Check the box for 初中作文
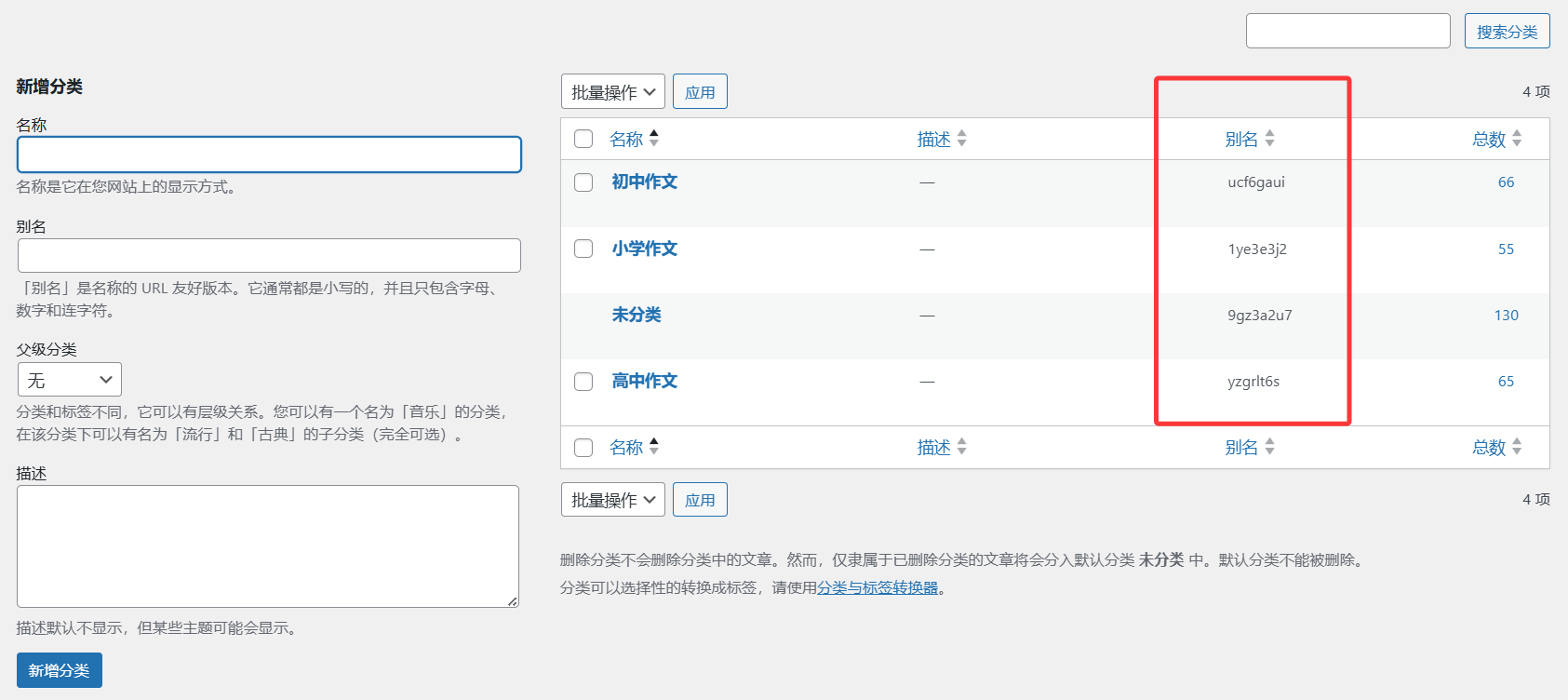The height and width of the screenshot is (700, 1568). [x=583, y=182]
